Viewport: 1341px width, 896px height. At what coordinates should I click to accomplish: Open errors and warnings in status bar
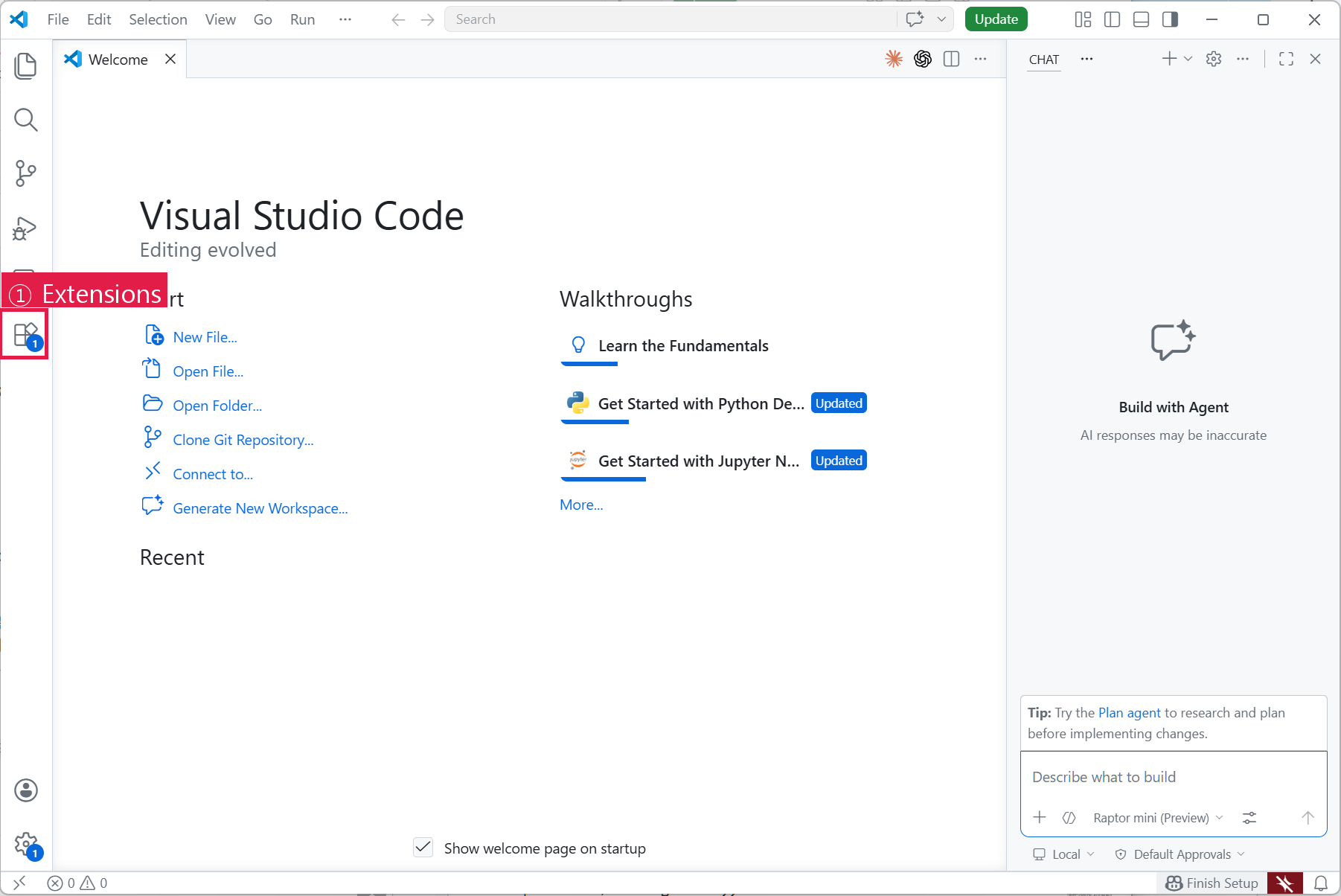pyautogui.click(x=77, y=883)
